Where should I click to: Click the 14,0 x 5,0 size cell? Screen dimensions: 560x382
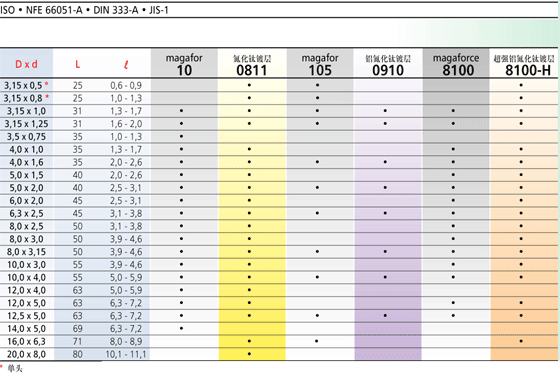point(26,328)
